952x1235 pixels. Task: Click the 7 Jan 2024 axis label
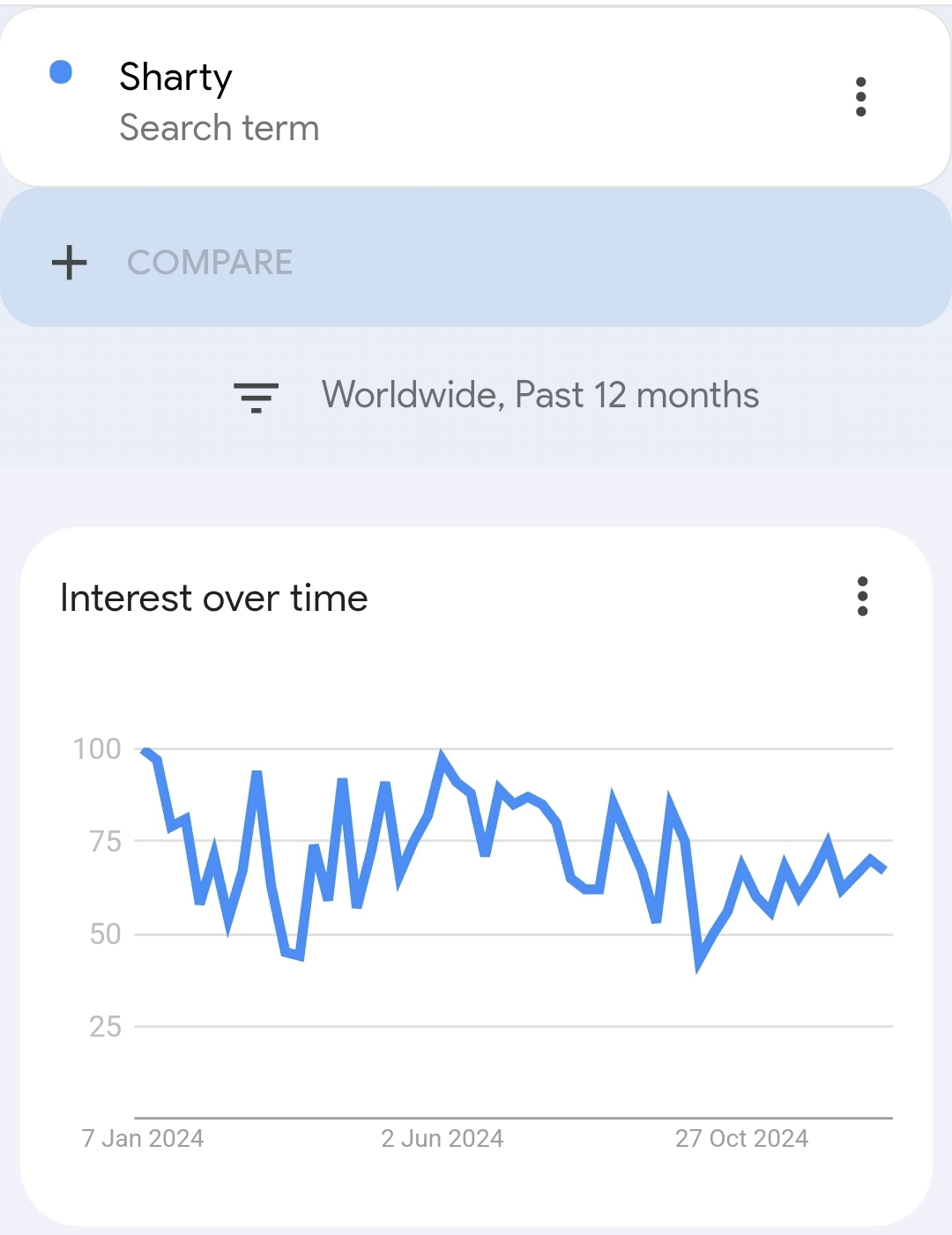[143, 1139]
